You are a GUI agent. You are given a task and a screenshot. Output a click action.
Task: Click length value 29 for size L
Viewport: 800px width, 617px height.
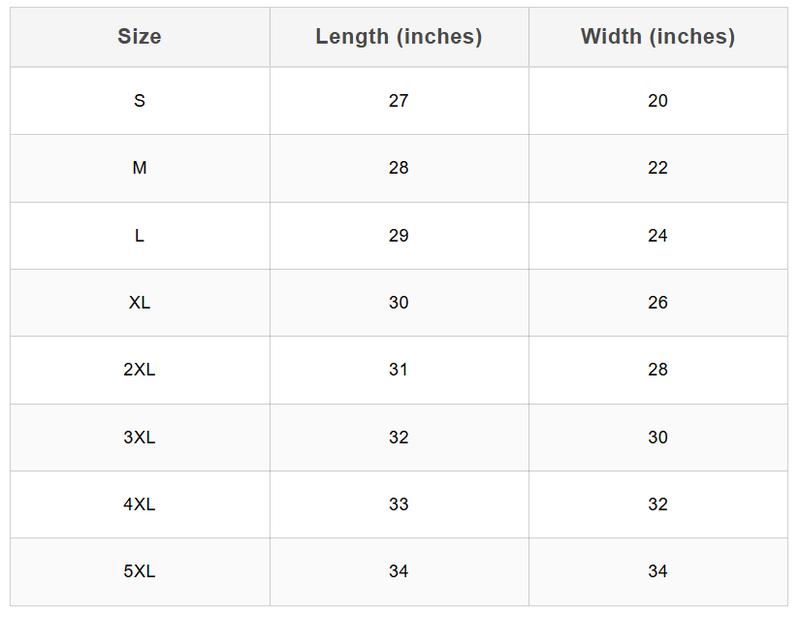398,236
